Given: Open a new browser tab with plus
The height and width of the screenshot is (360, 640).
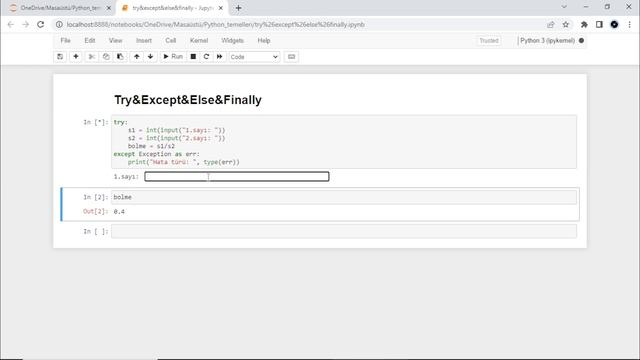Looking at the screenshot, I should pos(238,8).
